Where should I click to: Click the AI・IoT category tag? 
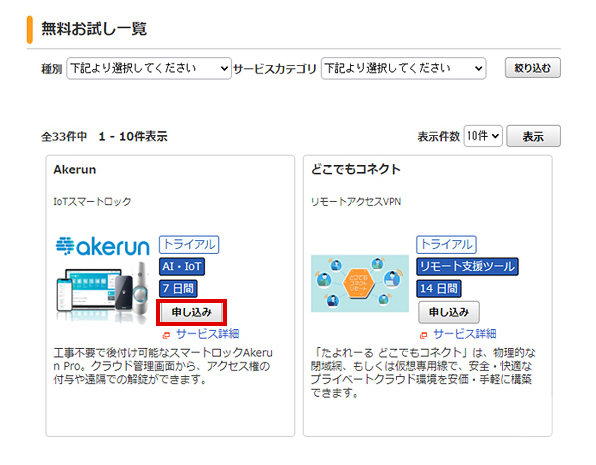(182, 267)
